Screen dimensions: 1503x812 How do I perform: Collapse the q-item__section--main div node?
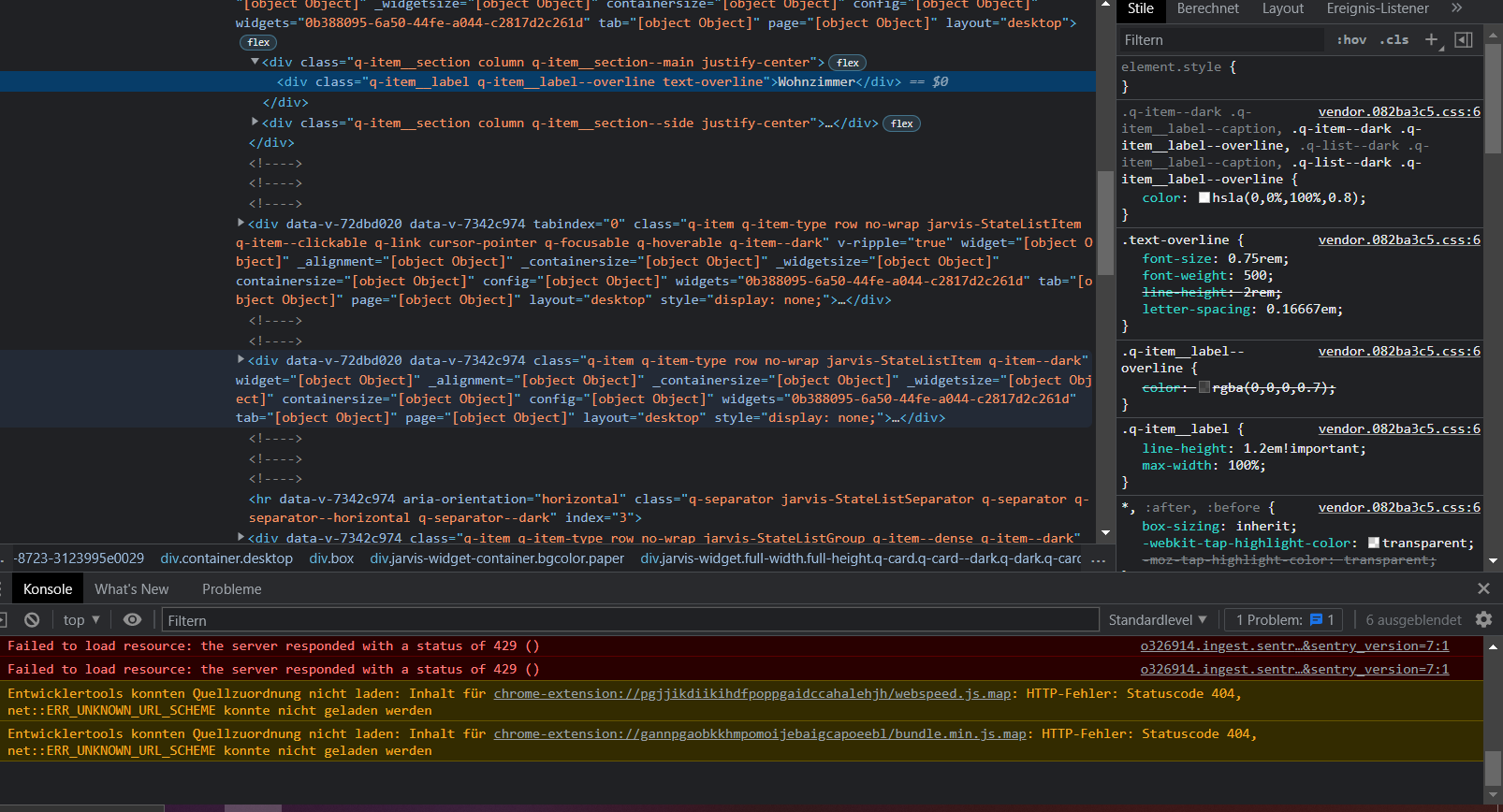(x=255, y=62)
